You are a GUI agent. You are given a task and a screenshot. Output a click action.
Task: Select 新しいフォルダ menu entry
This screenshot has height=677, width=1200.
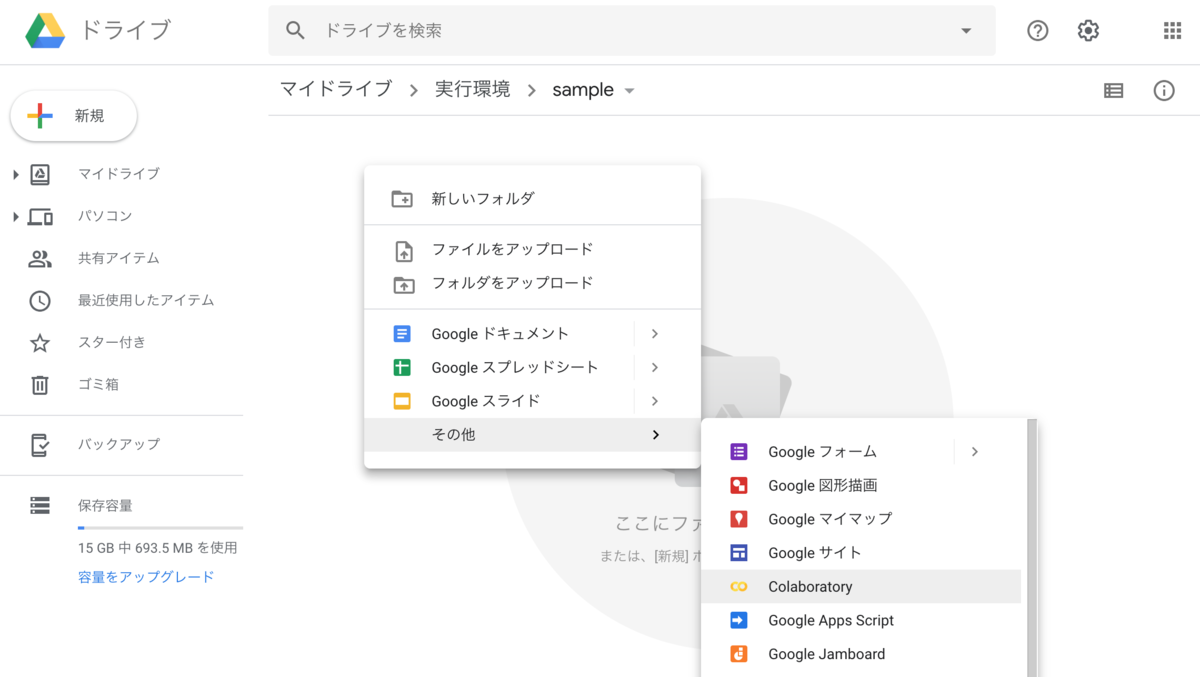[x=532, y=199]
